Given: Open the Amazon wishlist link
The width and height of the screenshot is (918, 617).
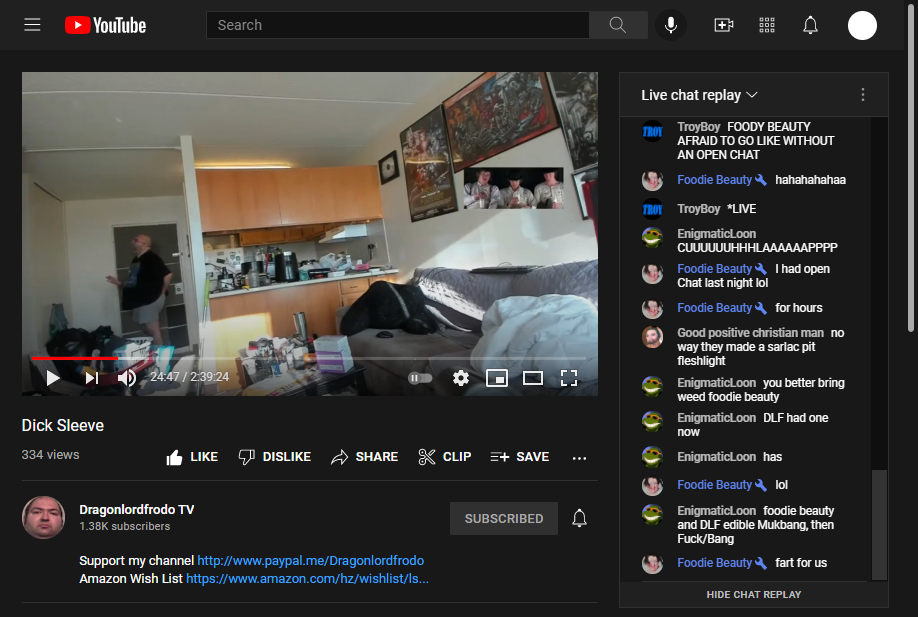Looking at the screenshot, I should 307,579.
